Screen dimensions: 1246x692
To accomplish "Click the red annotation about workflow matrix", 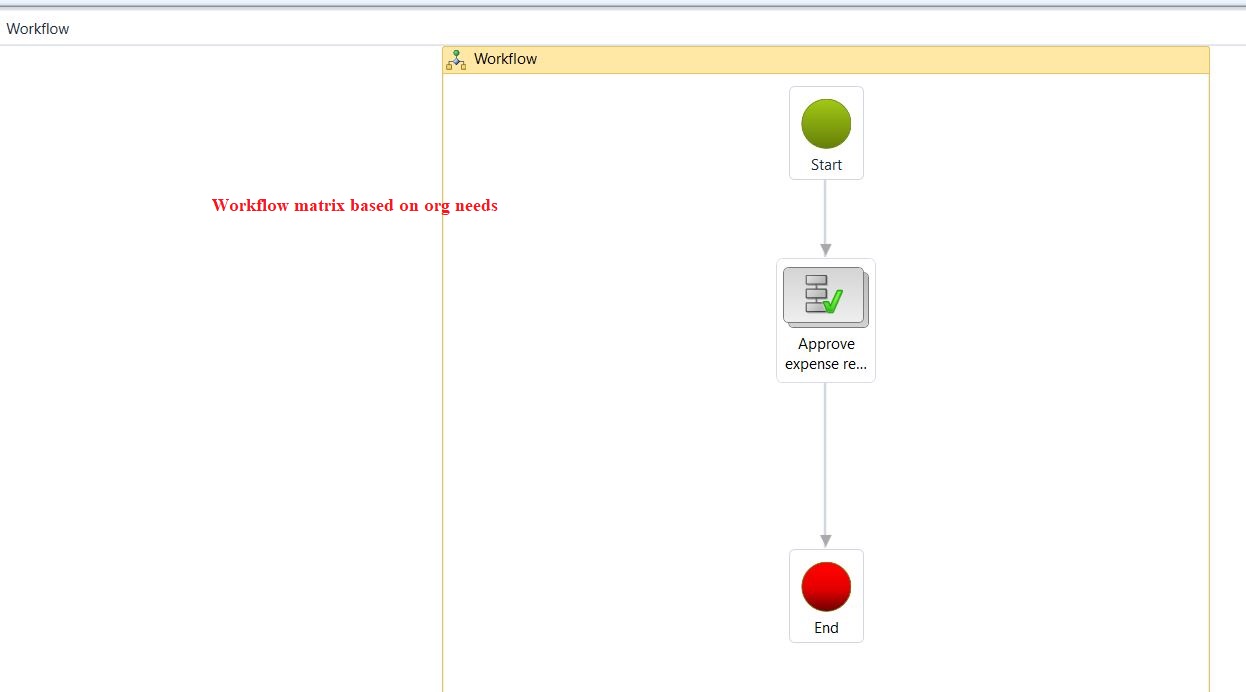I will pos(353,205).
